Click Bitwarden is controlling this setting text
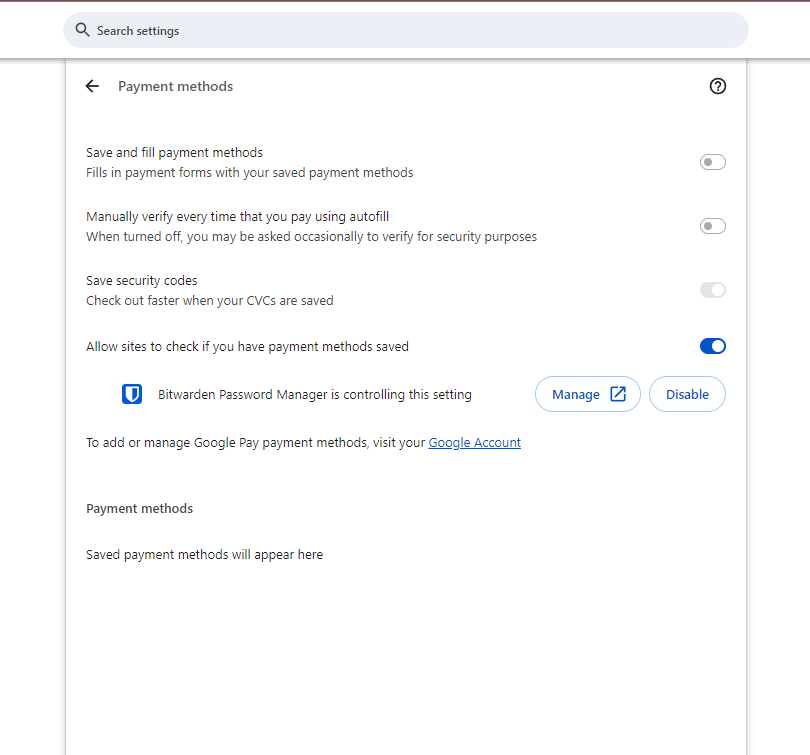The width and height of the screenshot is (810, 755). [315, 395]
